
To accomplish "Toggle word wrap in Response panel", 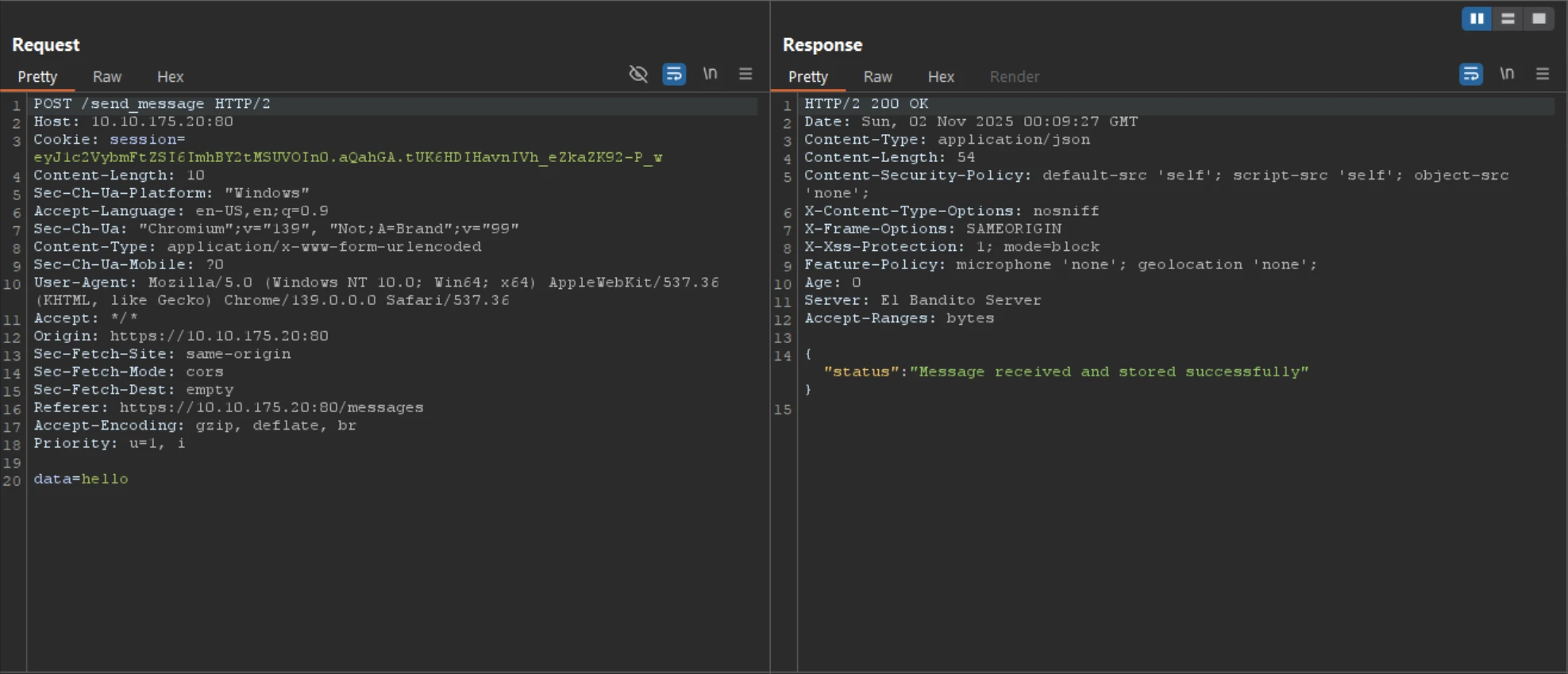I will point(1470,74).
